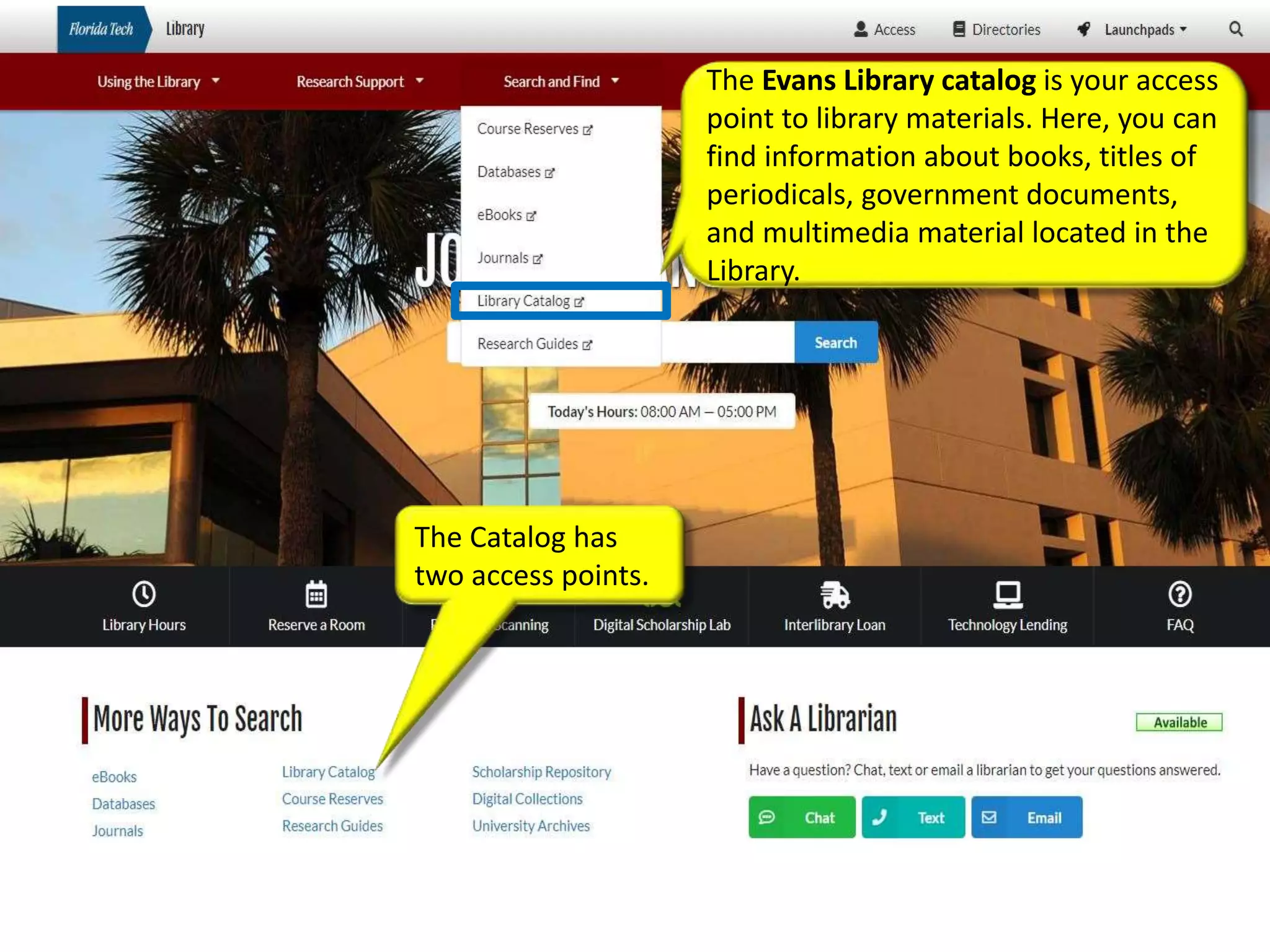The image size is (1270, 952).
Task: Select Library Catalog in the dropdown menu
Action: click(x=524, y=301)
